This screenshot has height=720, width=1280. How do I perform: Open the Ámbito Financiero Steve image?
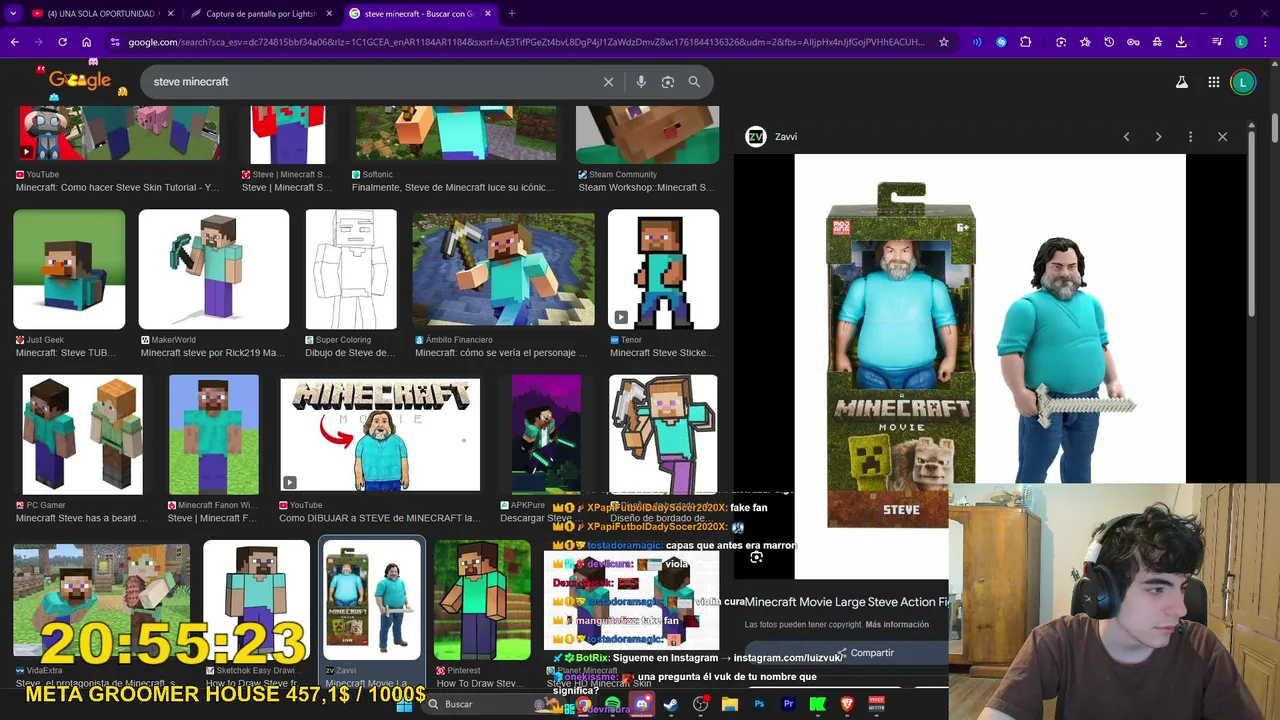(x=503, y=269)
